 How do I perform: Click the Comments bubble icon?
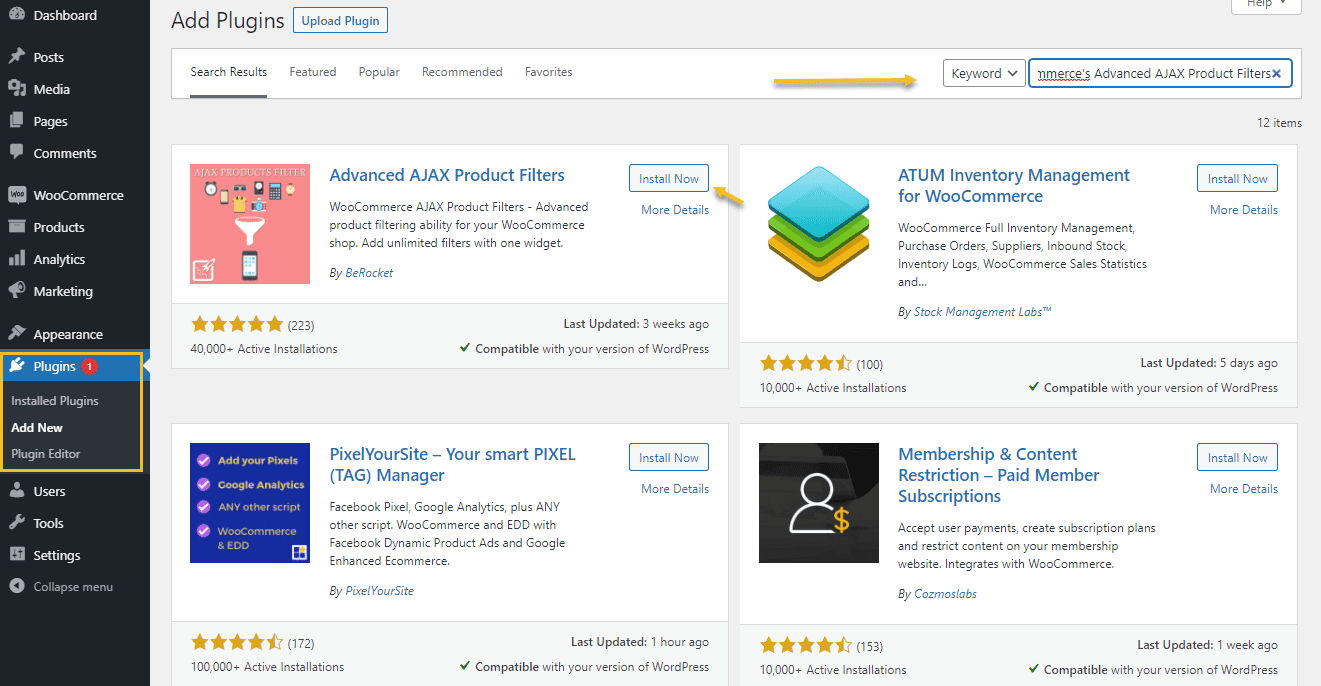click(17, 153)
